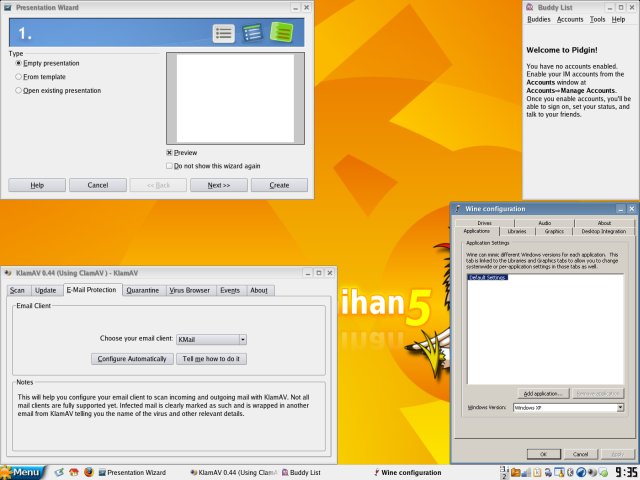Click the KlamAV title bar icon
The image size is (640, 480).
[x=8, y=273]
